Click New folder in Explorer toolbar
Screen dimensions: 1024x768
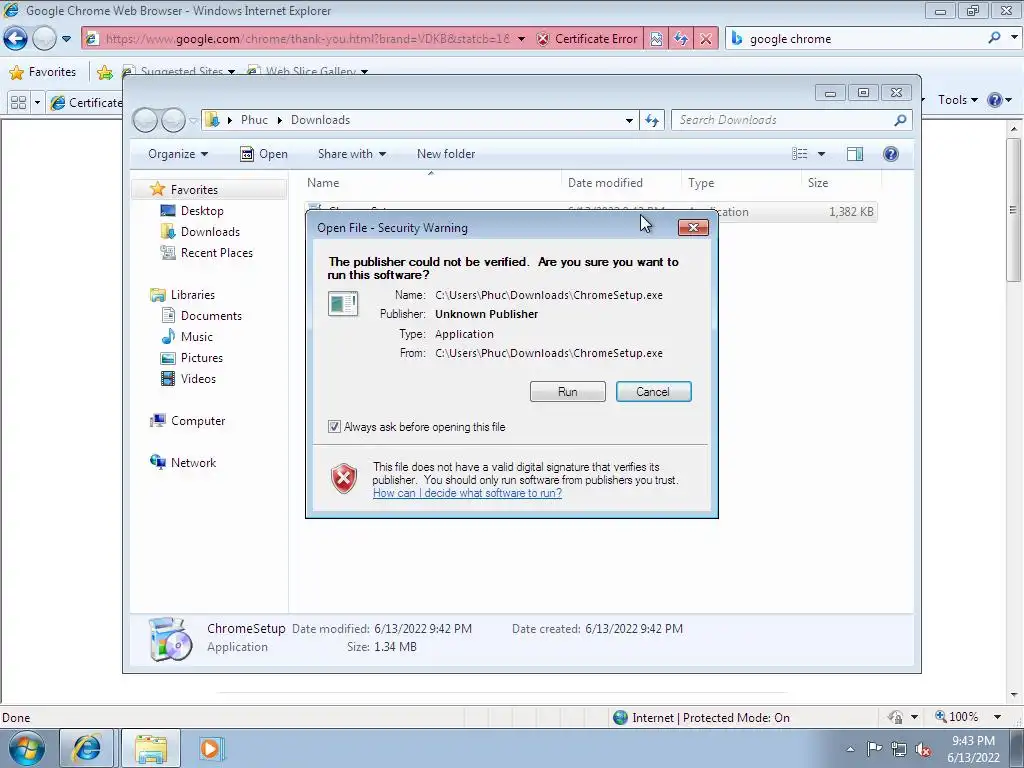446,154
